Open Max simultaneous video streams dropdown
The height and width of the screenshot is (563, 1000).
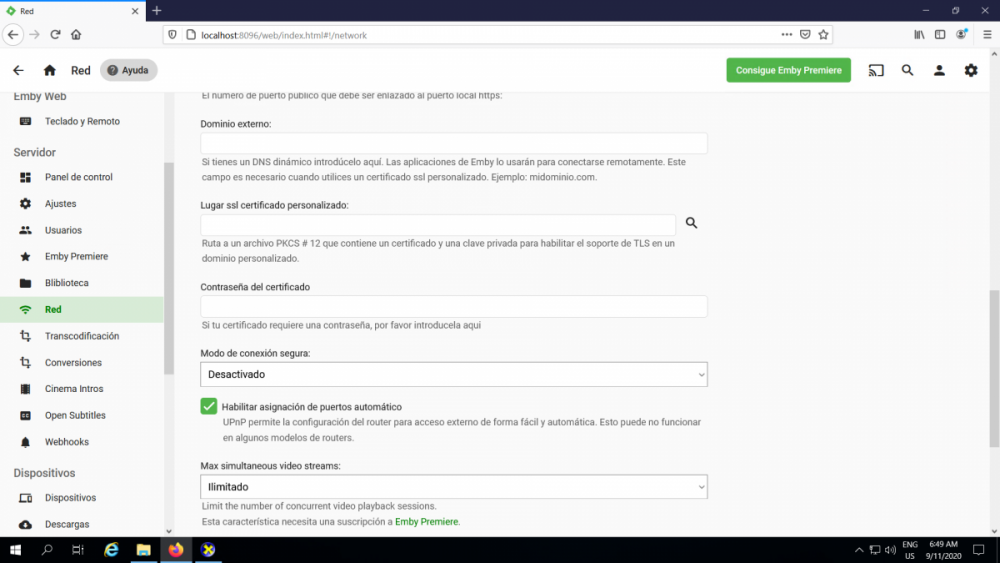pos(453,486)
